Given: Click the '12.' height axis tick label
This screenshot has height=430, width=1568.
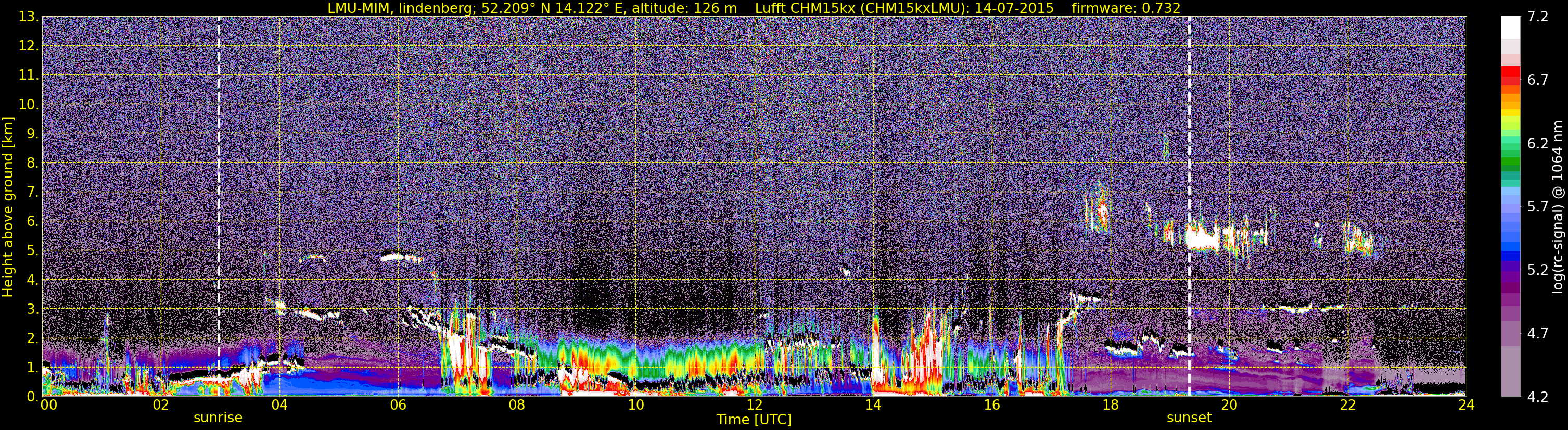Looking at the screenshot, I should (28, 46).
